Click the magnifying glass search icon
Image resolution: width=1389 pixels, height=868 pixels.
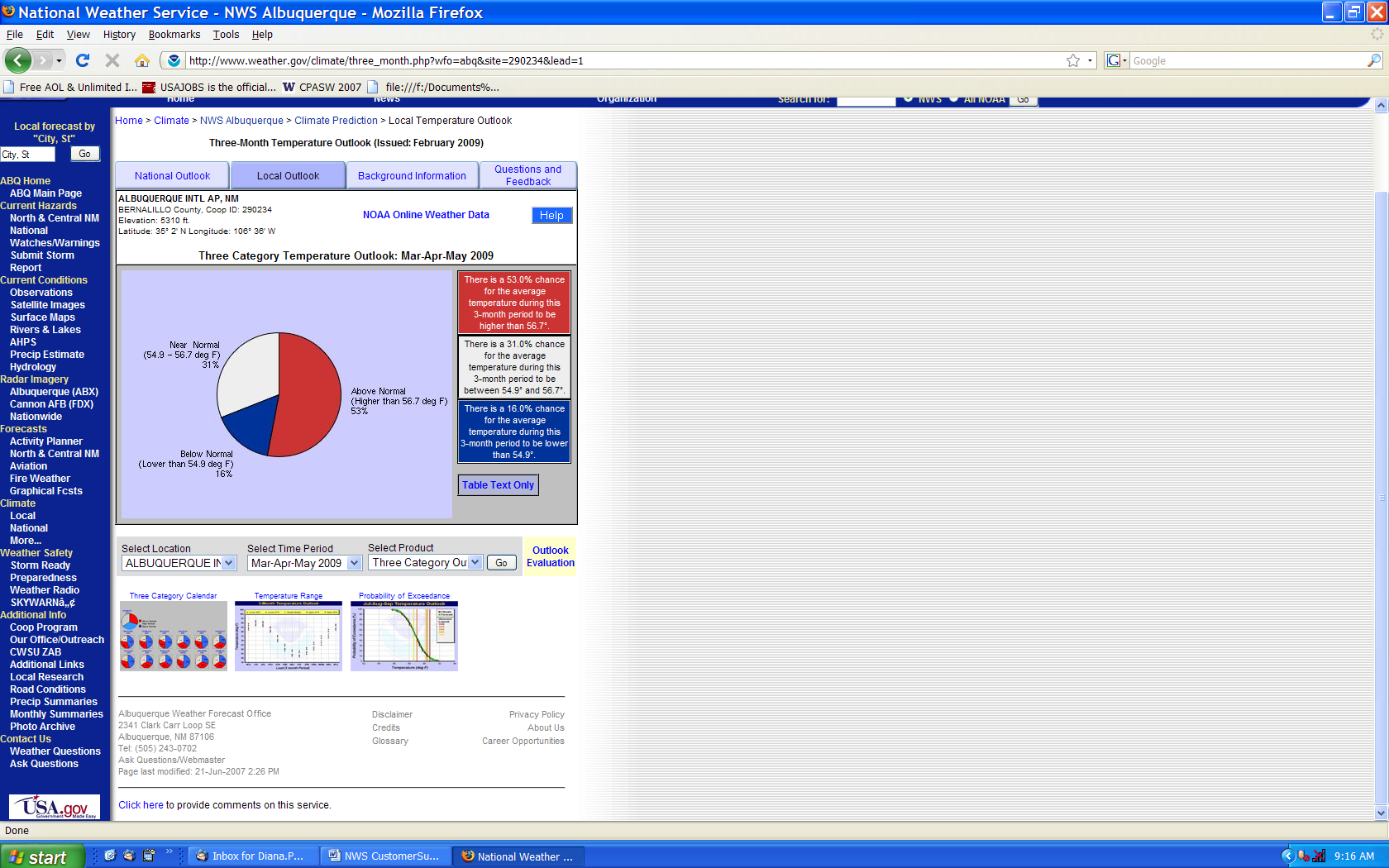1374,60
